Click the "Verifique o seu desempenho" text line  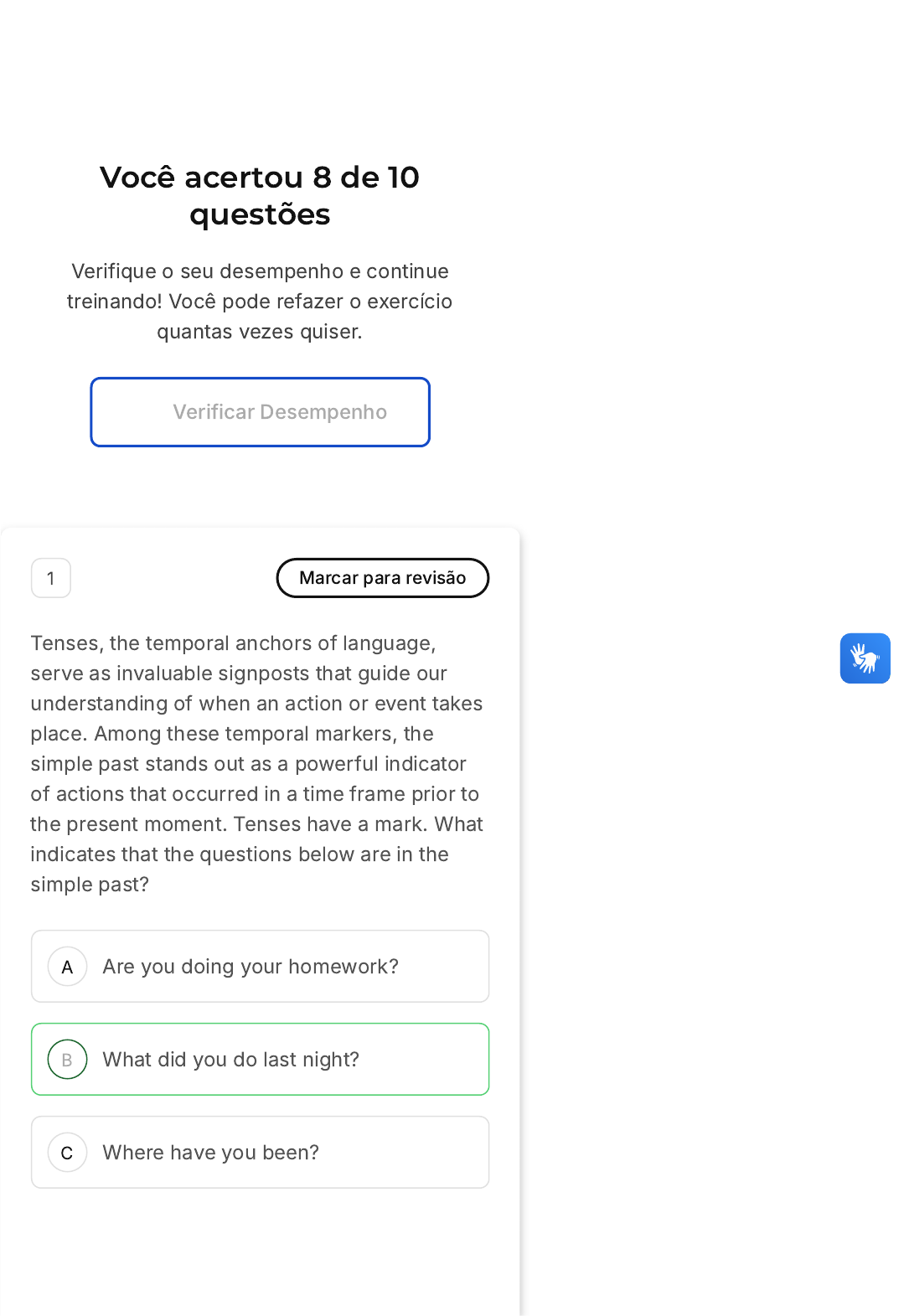point(260,271)
